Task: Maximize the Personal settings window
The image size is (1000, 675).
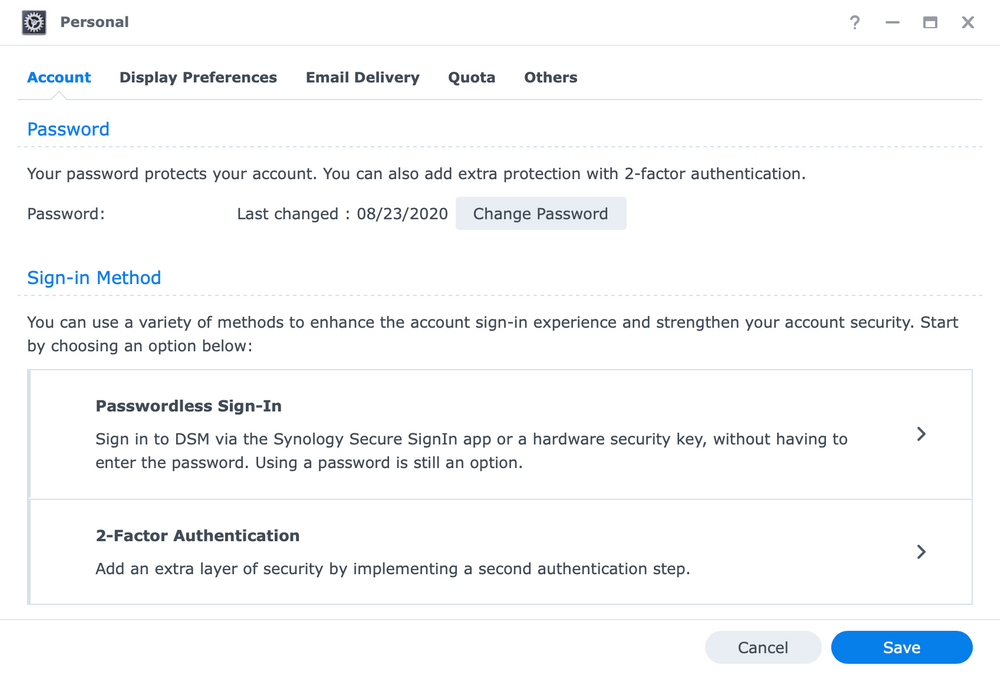Action: 929,22
